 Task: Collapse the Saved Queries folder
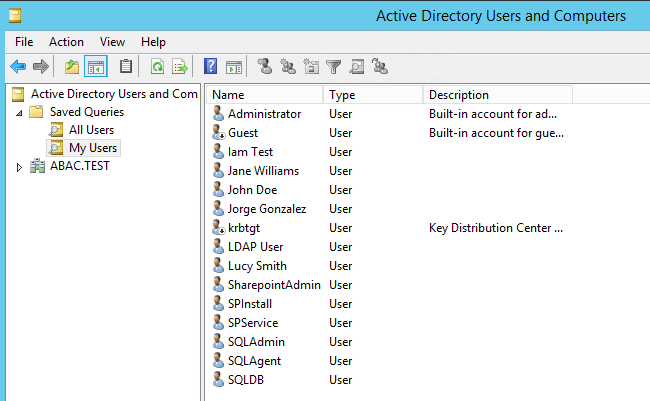(19, 112)
